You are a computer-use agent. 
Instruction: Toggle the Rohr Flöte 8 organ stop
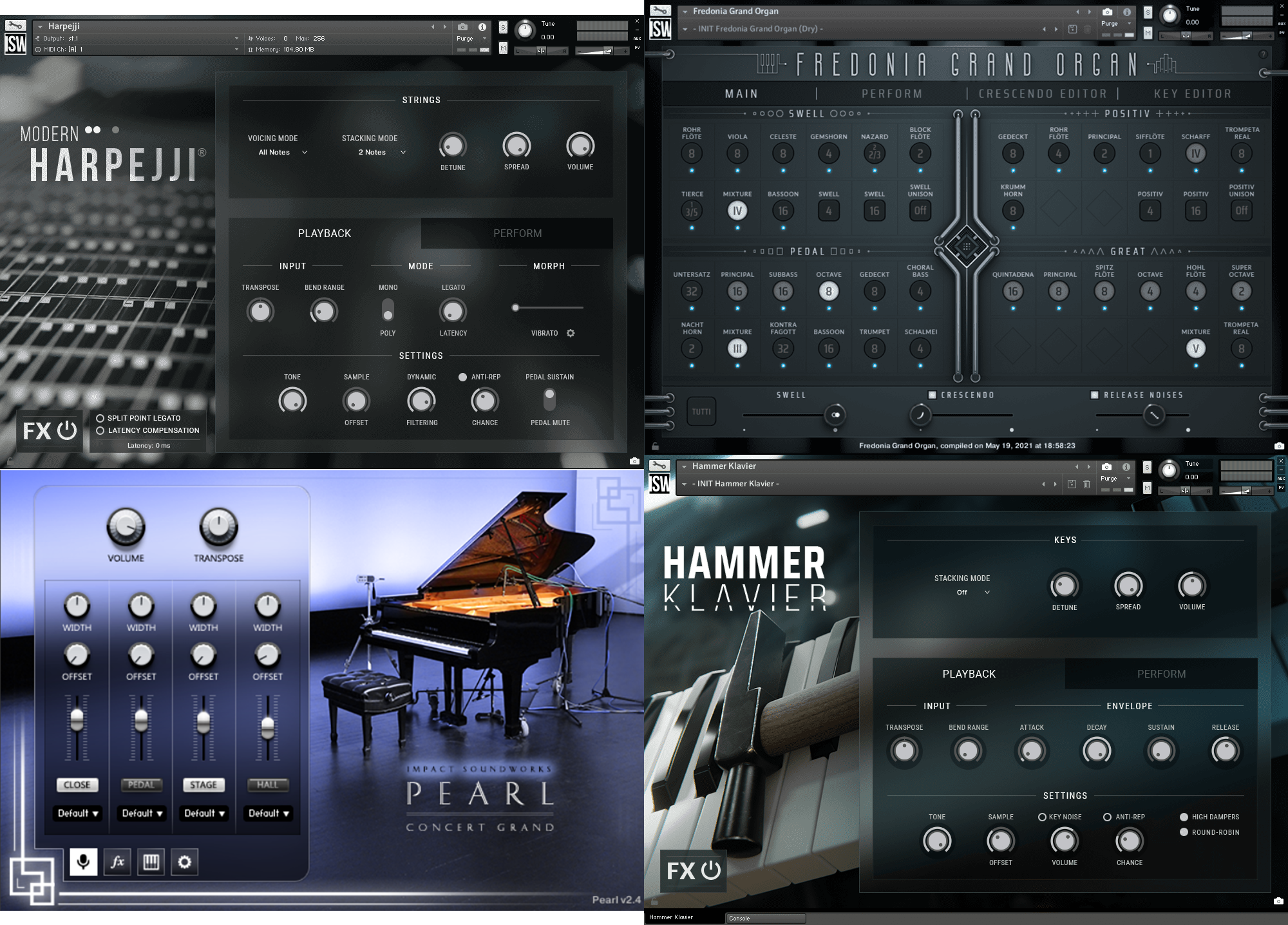[692, 154]
